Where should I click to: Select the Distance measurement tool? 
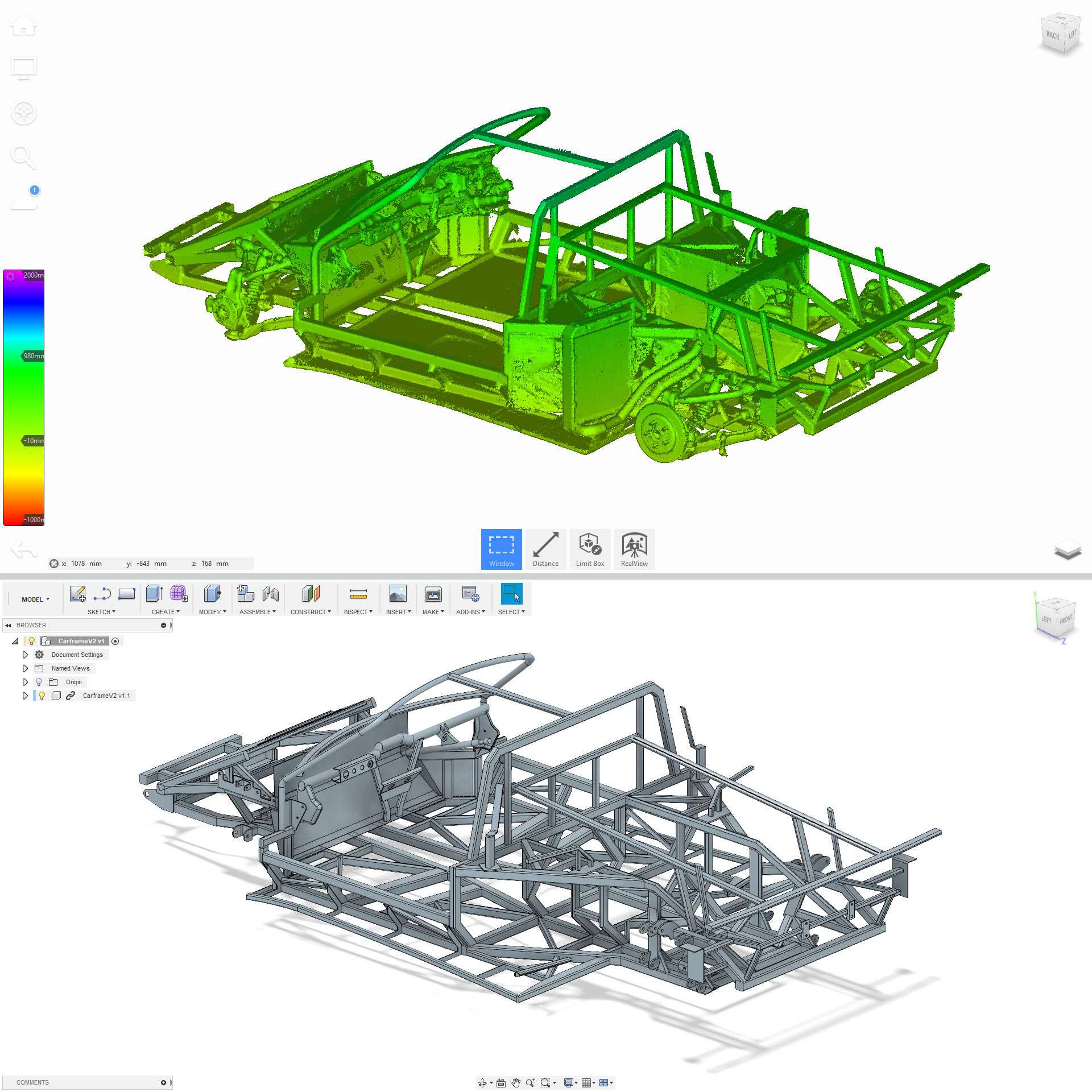coord(545,549)
